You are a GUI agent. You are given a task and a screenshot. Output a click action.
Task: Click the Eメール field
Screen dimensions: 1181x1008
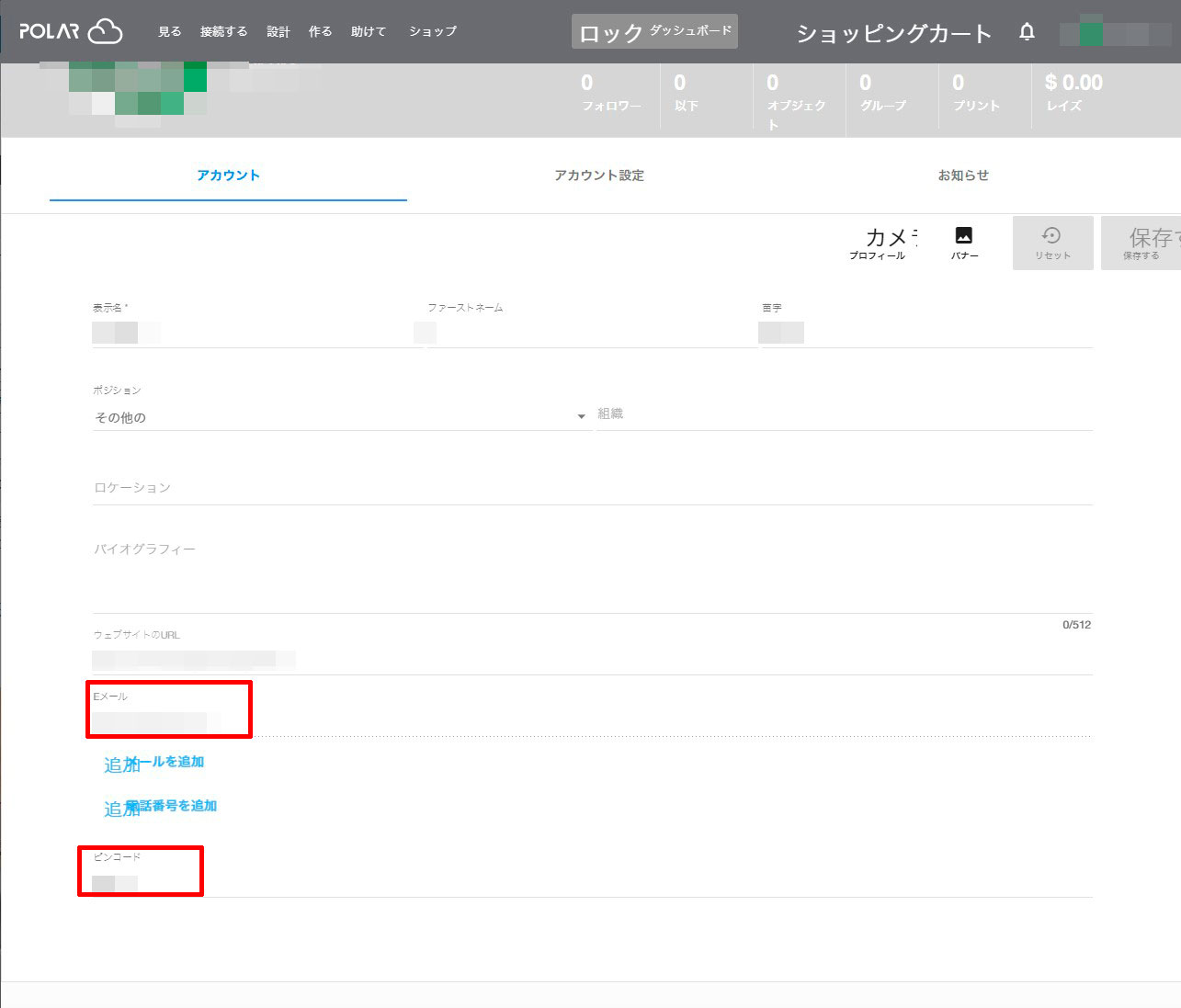(x=592, y=721)
